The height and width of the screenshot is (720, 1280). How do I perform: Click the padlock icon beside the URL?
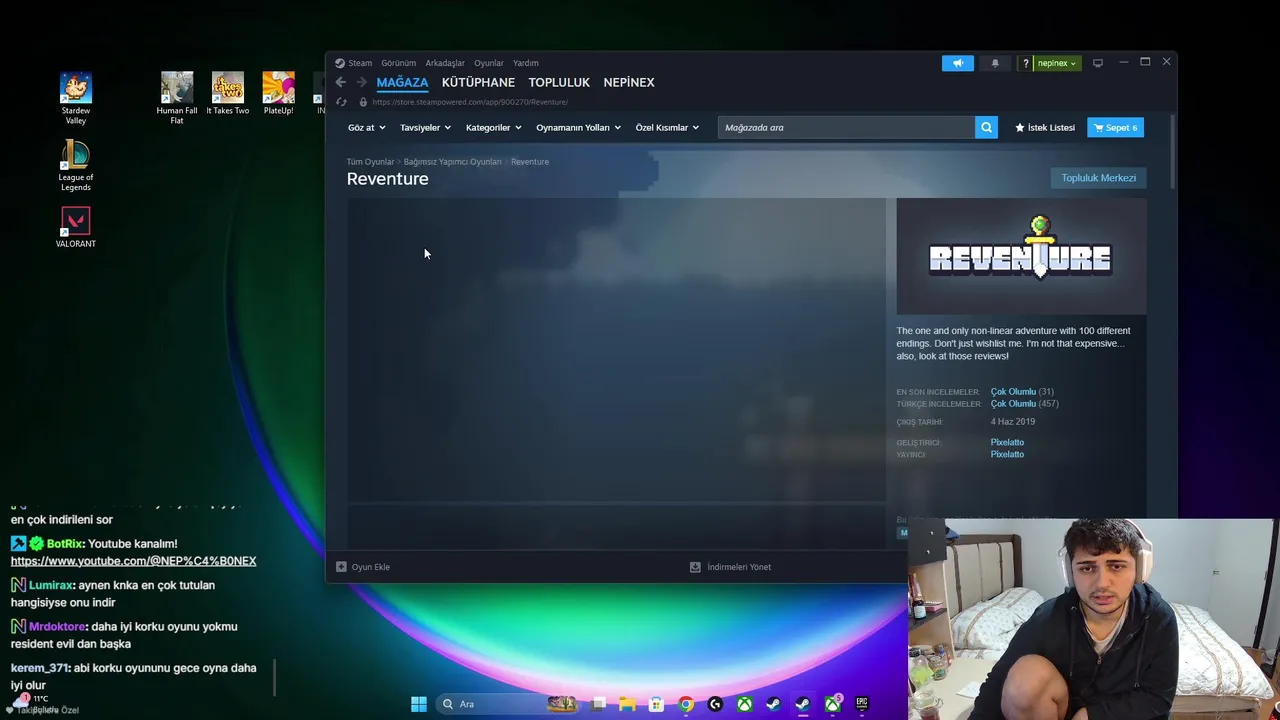click(363, 102)
